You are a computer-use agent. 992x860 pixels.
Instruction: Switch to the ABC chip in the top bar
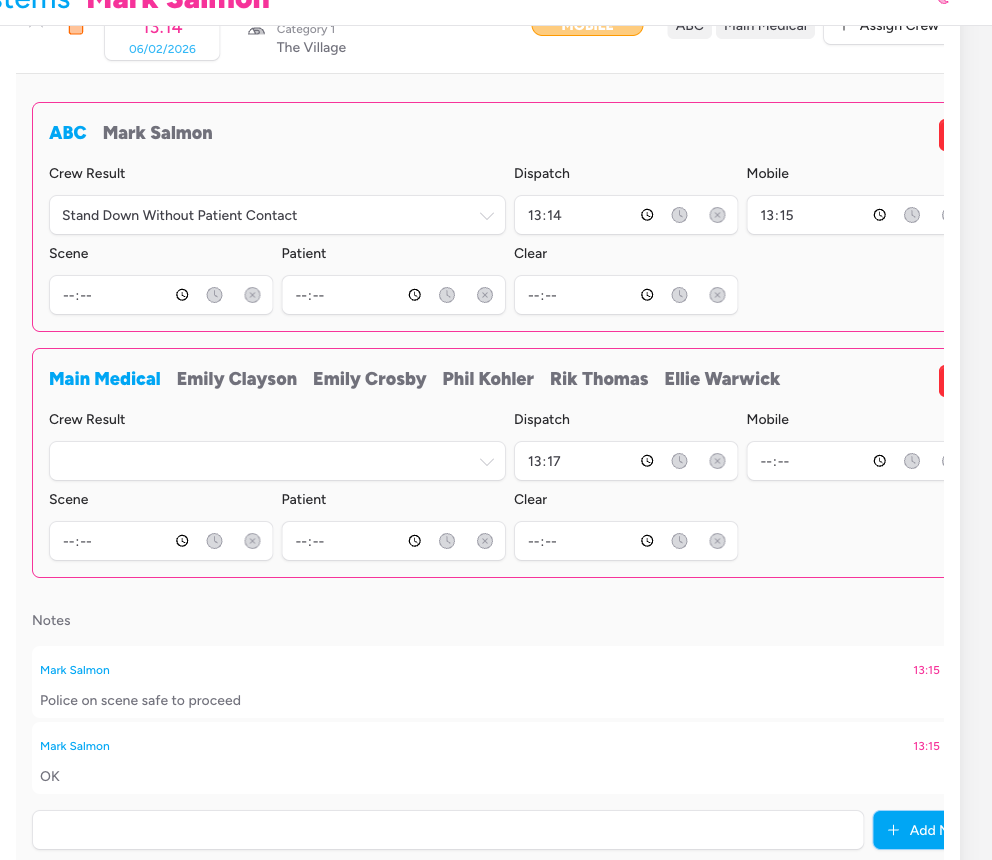(689, 27)
